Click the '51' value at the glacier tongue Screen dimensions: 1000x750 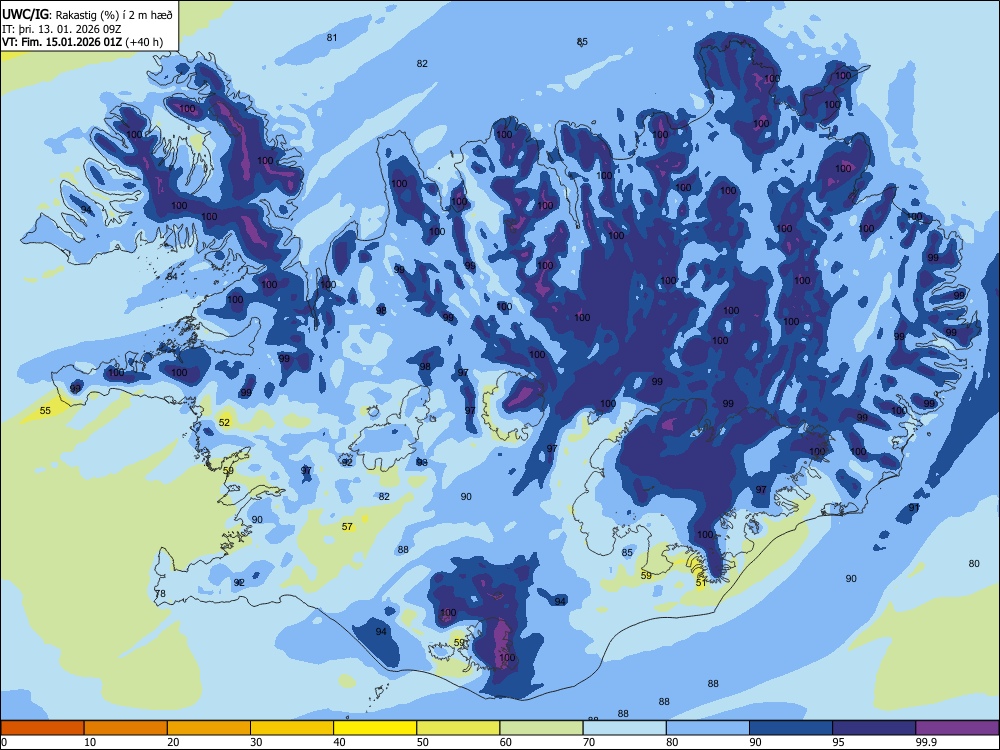pos(701,583)
